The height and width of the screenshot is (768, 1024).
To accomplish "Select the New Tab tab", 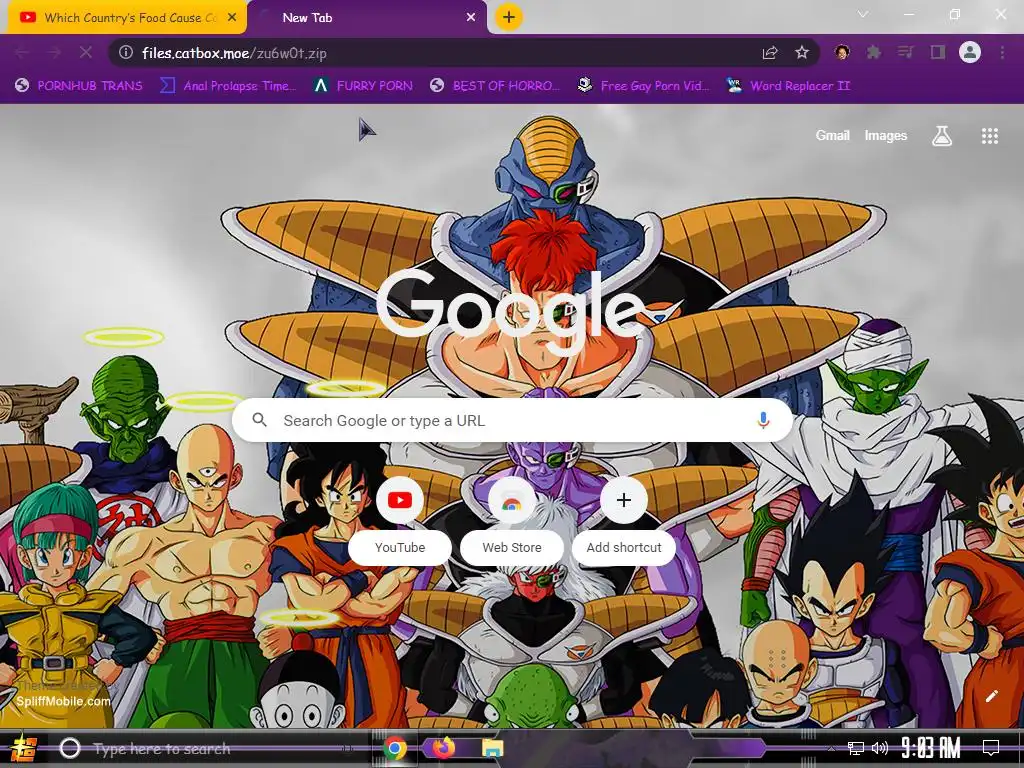I will point(366,18).
